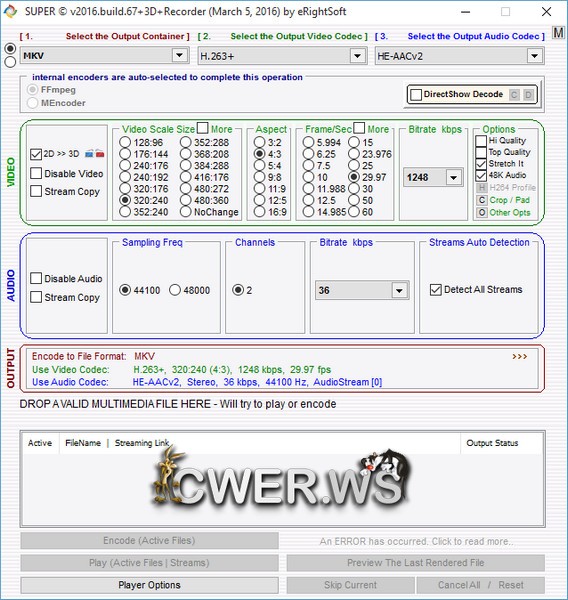Click the D icon beside DirectShow Decode
This screenshot has height=600, width=568.
528,95
